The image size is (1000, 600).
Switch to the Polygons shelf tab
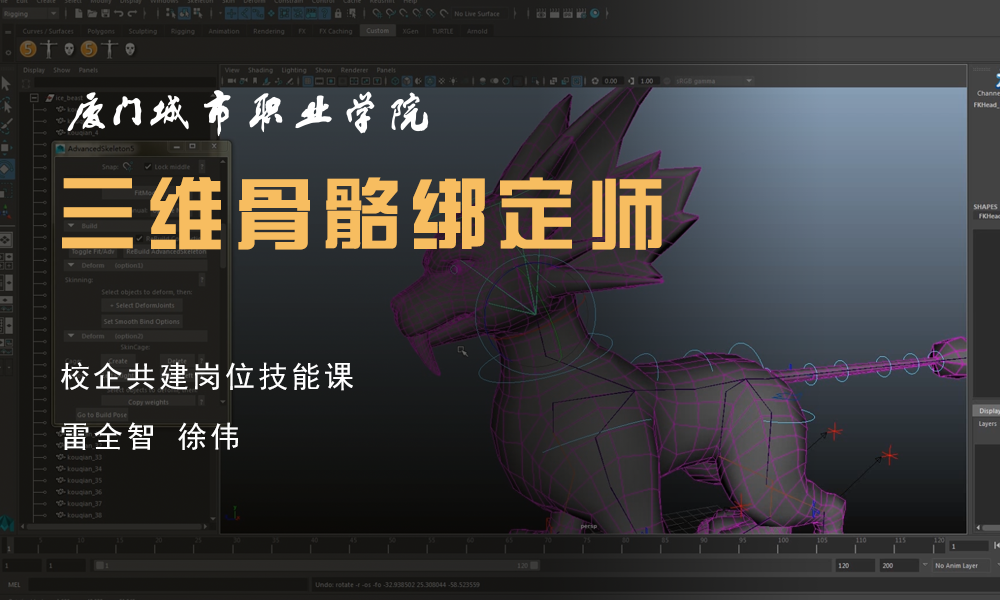pyautogui.click(x=101, y=31)
